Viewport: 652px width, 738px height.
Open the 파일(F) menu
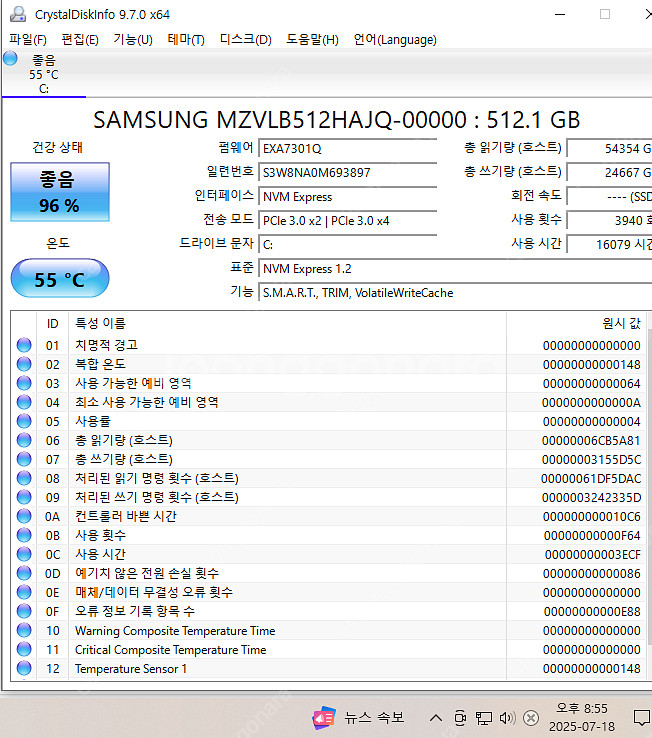click(x=28, y=40)
